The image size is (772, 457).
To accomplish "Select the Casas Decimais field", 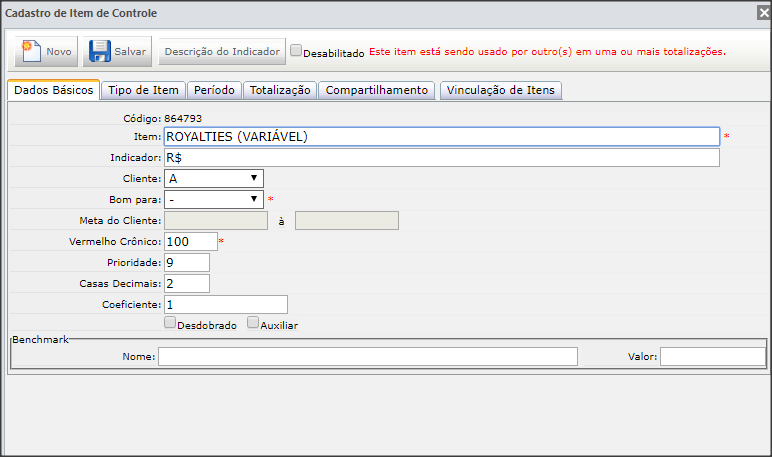I will [187, 284].
